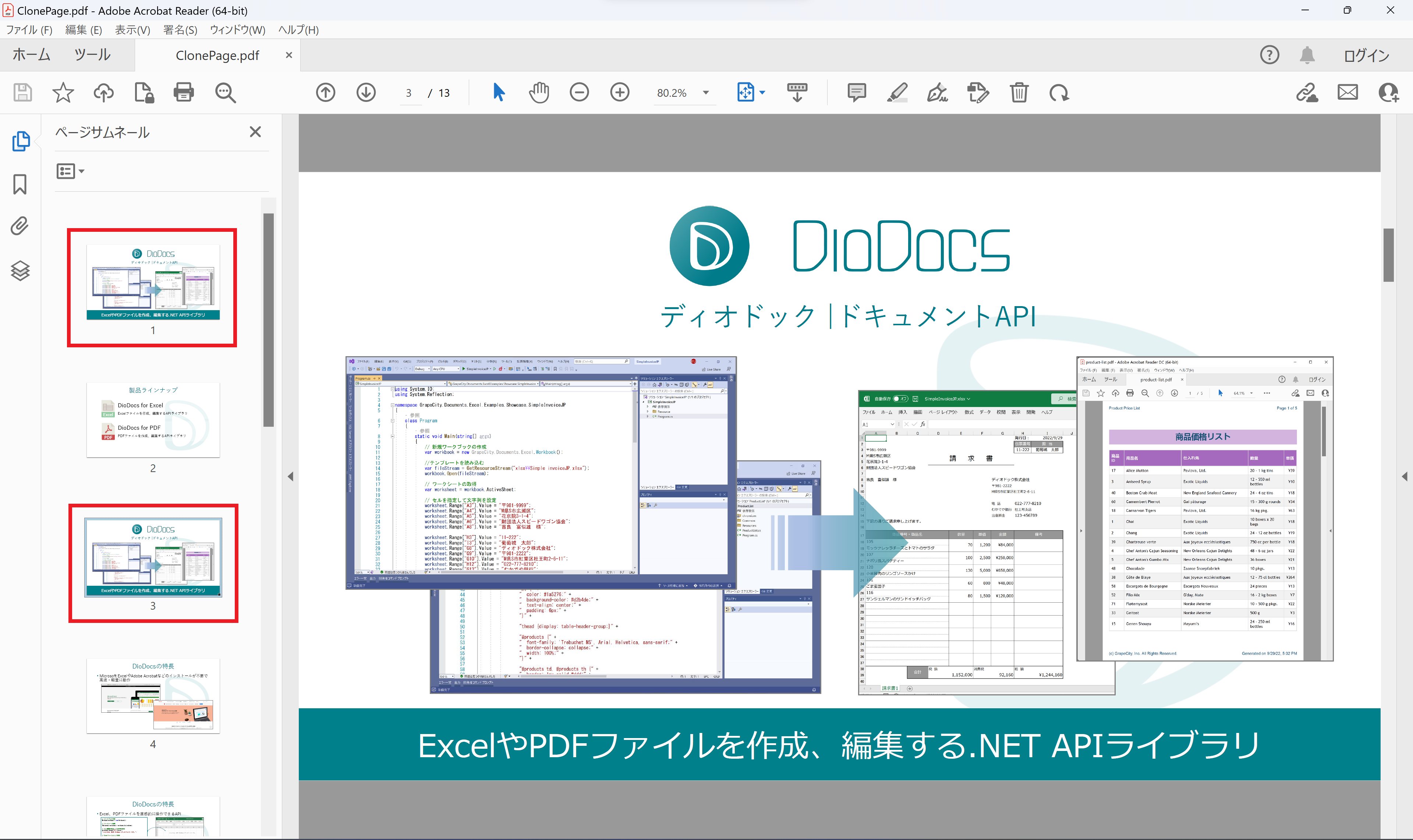Switch to the ツール tab

coord(93,55)
